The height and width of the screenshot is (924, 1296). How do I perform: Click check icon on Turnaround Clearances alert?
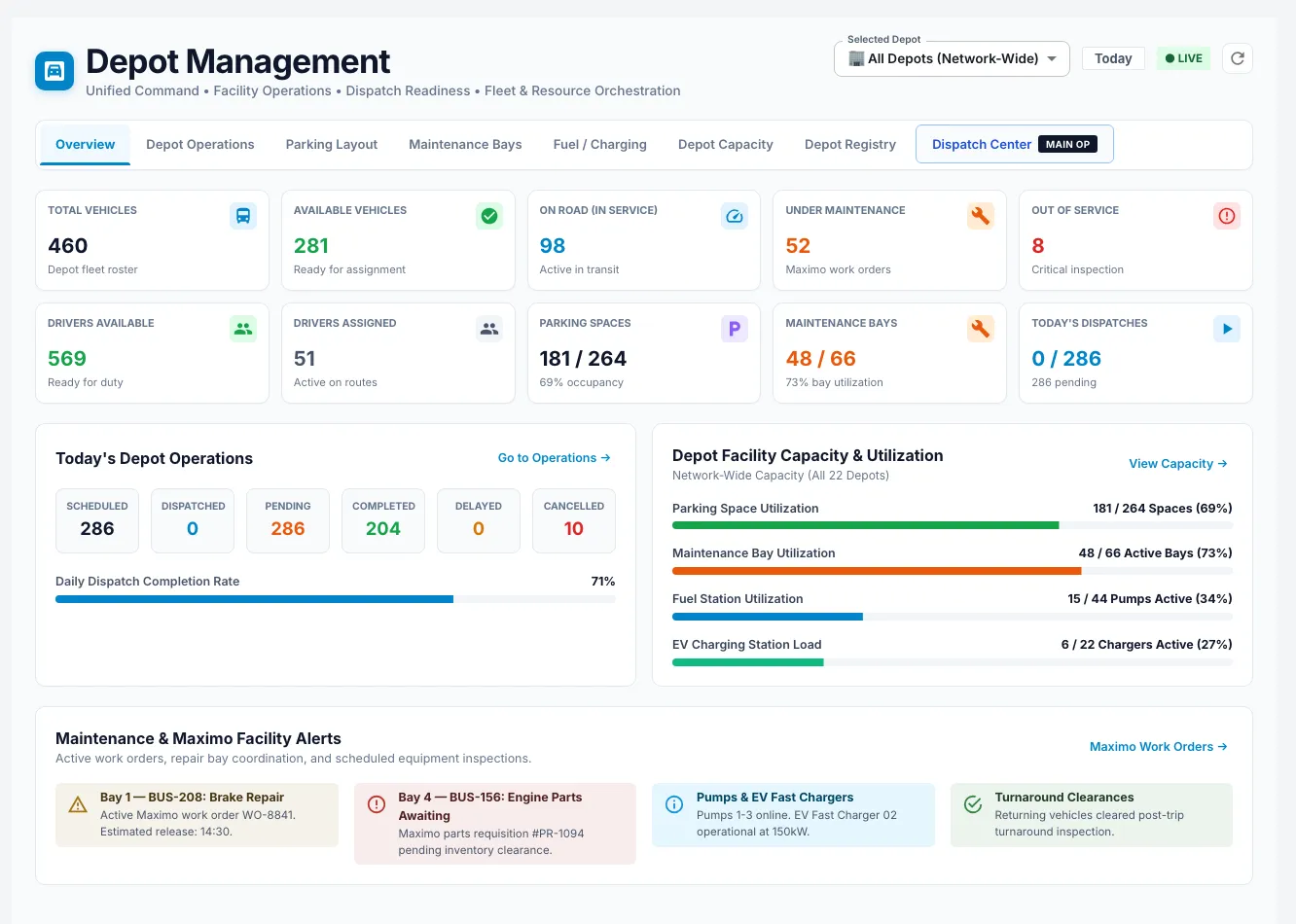(973, 804)
